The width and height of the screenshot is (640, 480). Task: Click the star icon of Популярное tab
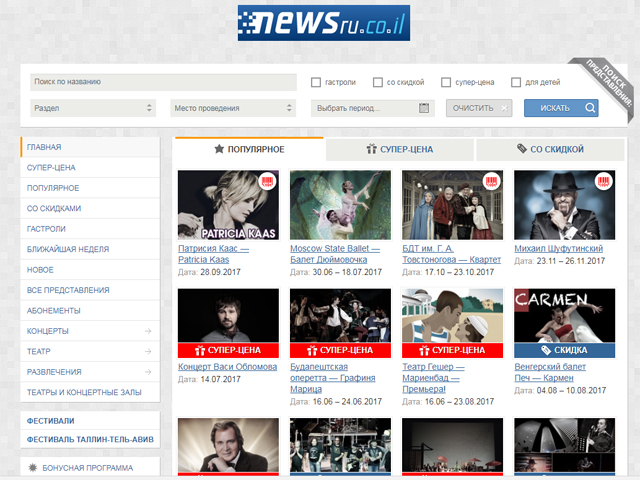[219, 149]
